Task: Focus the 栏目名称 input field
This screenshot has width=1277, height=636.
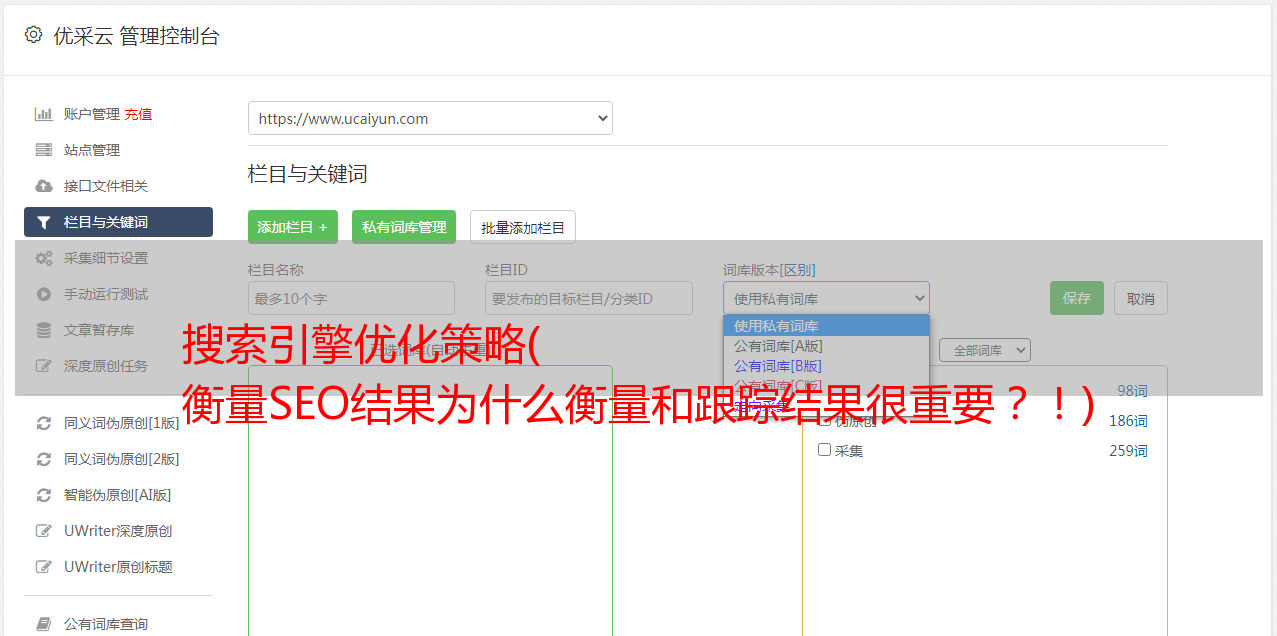Action: 351,298
